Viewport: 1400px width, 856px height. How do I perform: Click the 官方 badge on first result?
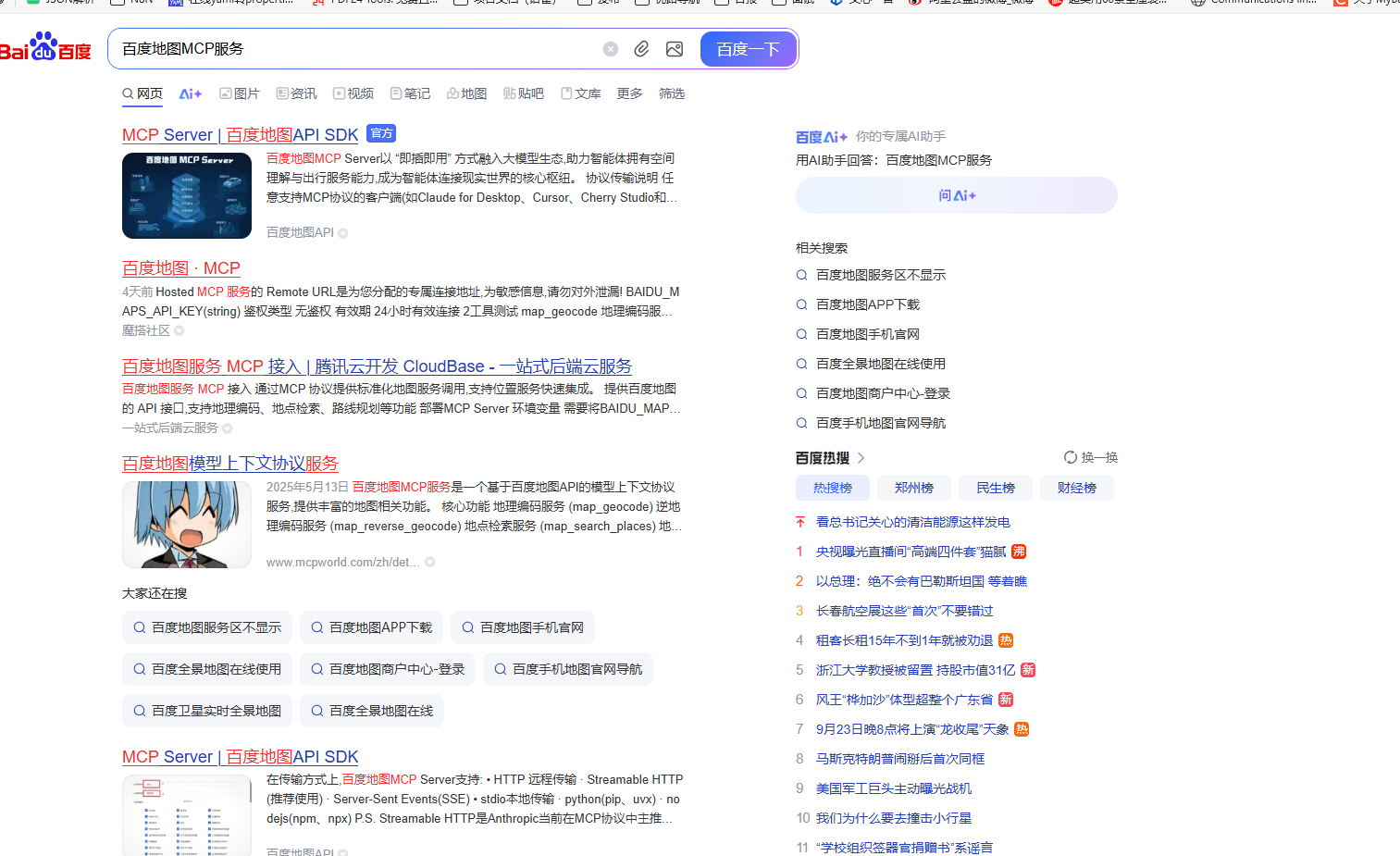click(381, 133)
